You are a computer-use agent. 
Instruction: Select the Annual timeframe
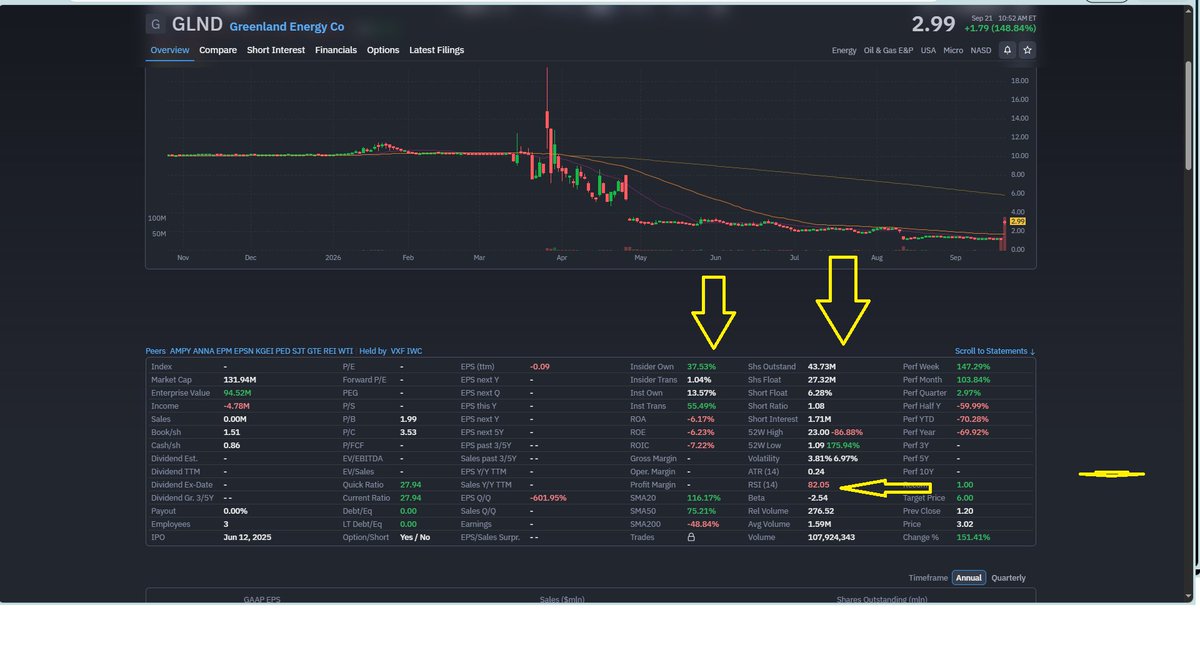pyautogui.click(x=968, y=578)
